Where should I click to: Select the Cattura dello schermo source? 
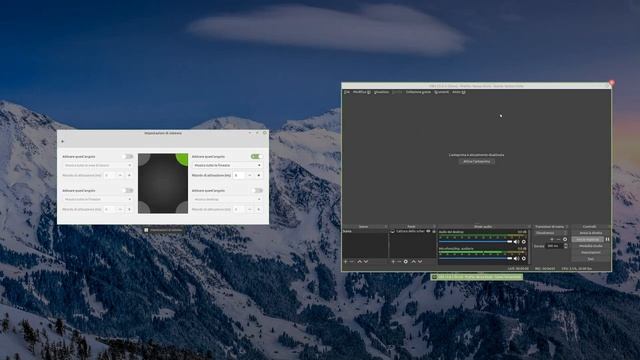tap(410, 231)
